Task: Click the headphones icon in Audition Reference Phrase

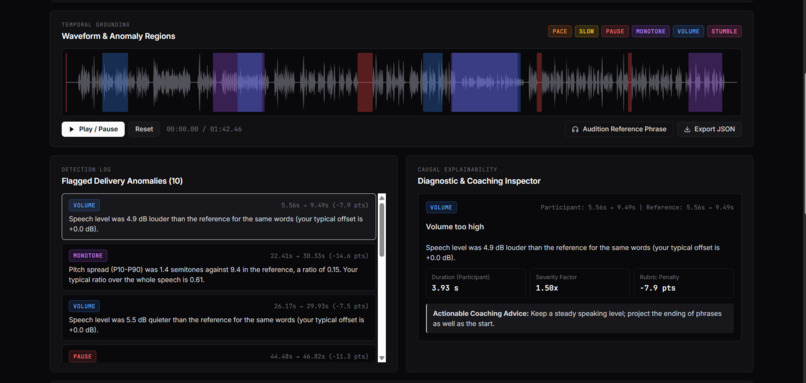Action: [575, 130]
